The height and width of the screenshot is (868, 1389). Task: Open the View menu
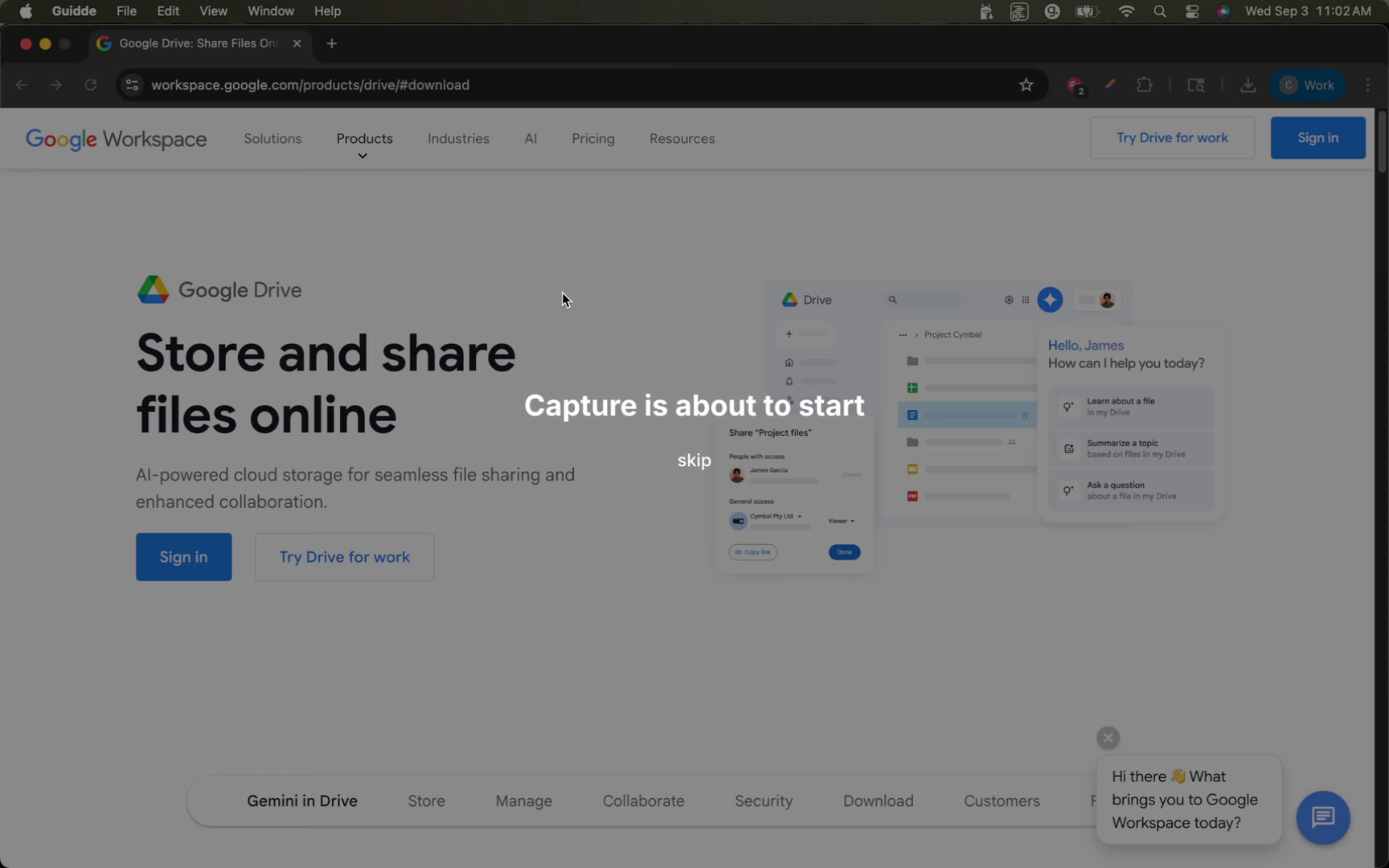pos(213,11)
